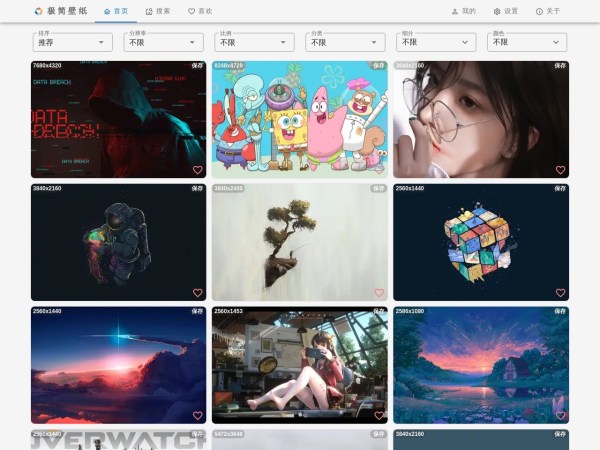Screen dimensions: 600x450
Task: Save the Rubik's cube wallpaper
Action: coord(560,188)
